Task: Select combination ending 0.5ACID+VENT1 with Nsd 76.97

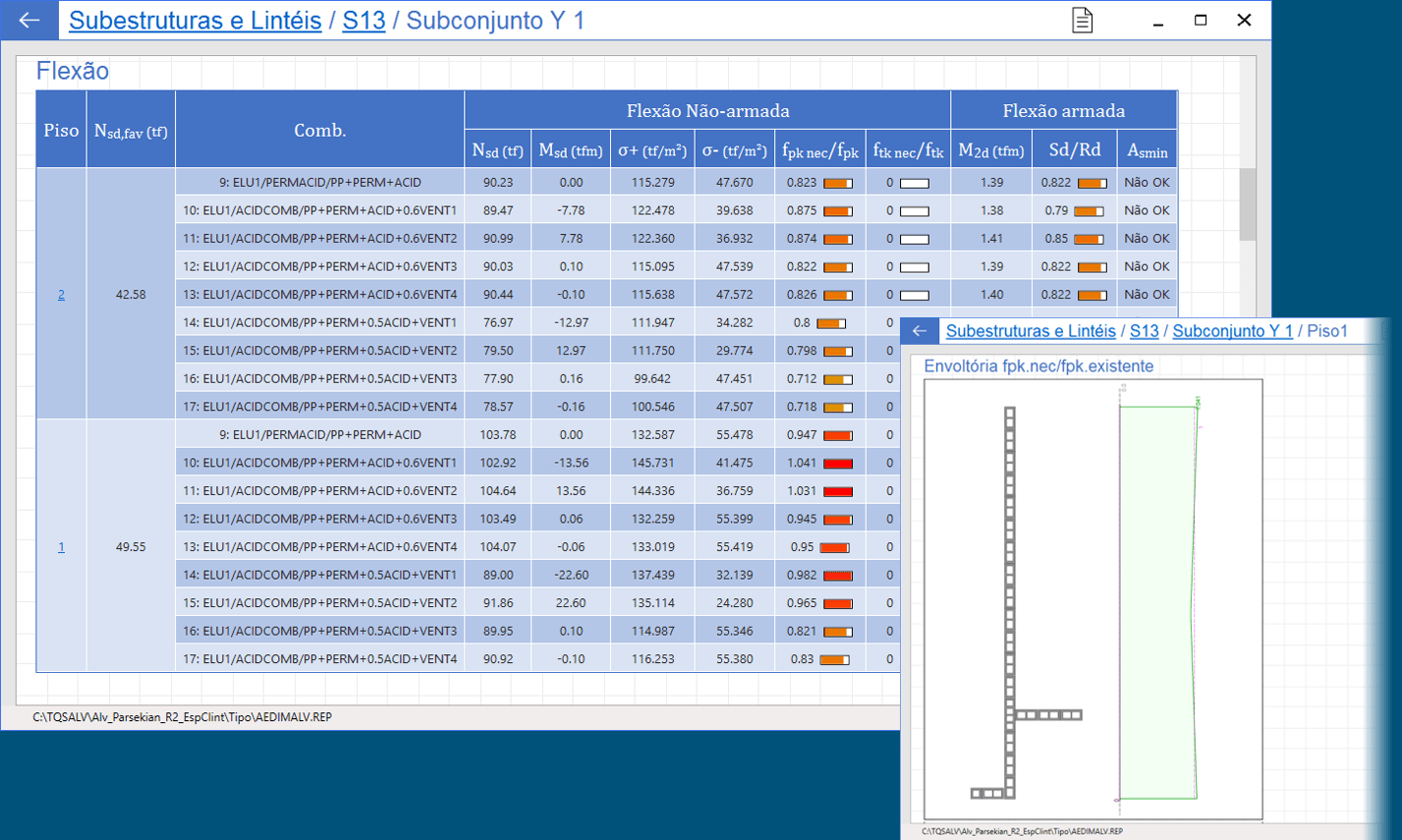Action: click(x=319, y=322)
